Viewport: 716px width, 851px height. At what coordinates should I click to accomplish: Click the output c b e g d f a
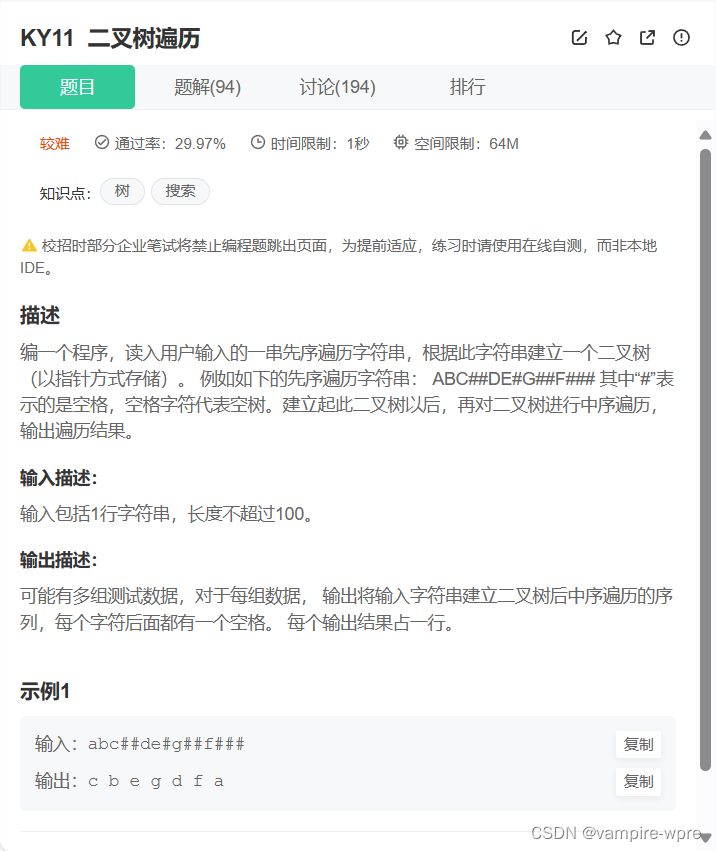[x=156, y=782]
